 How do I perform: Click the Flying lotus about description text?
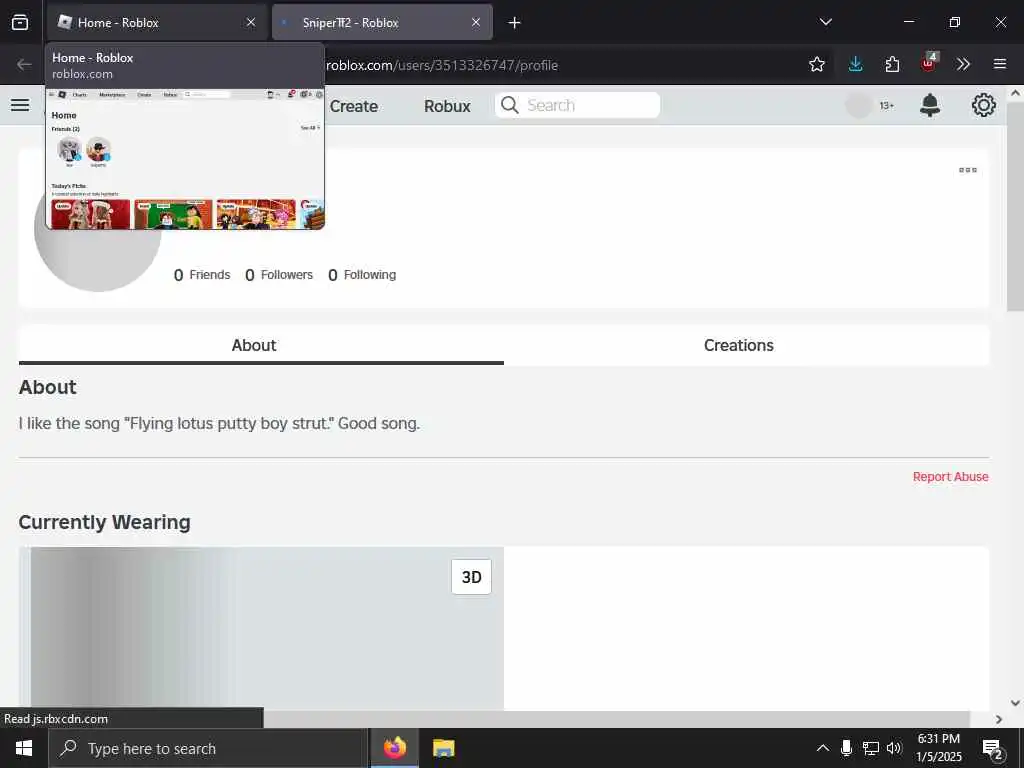coord(219,423)
